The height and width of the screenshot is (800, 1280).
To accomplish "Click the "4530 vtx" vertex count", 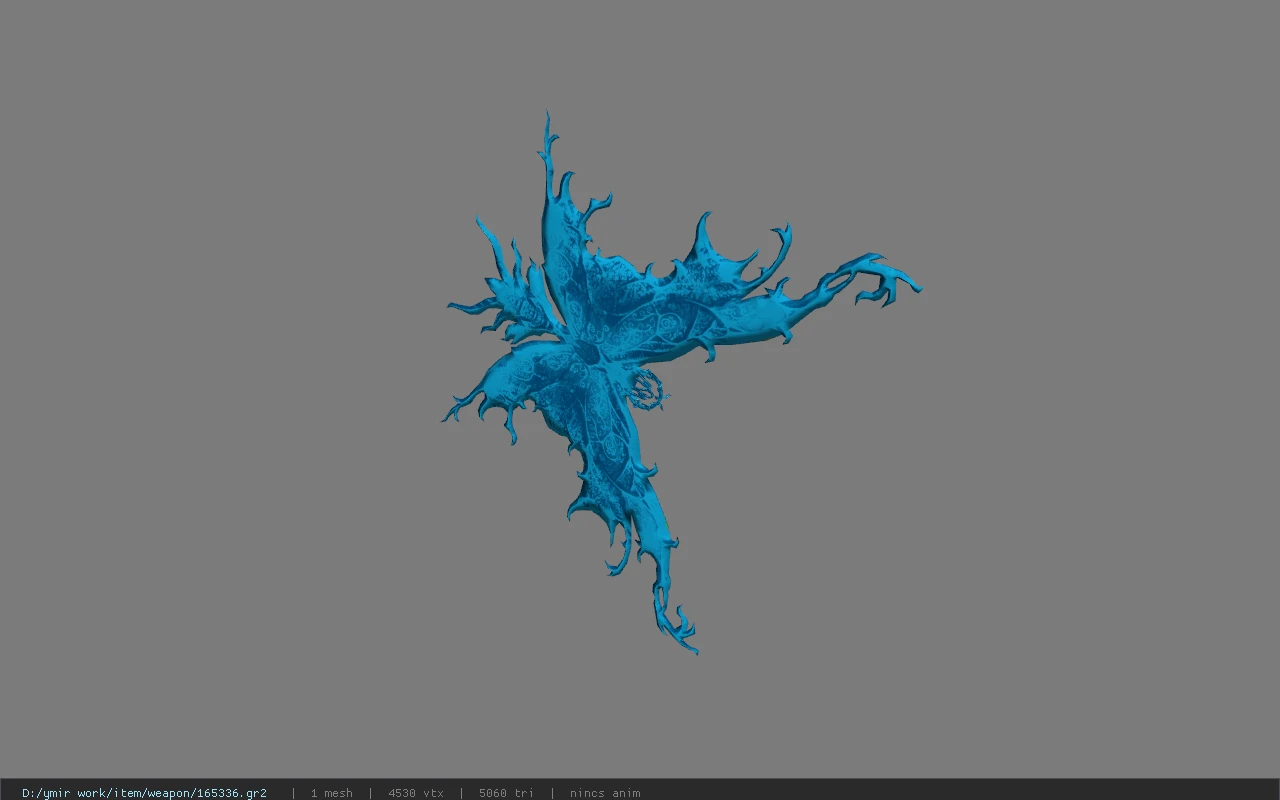I will tap(416, 793).
